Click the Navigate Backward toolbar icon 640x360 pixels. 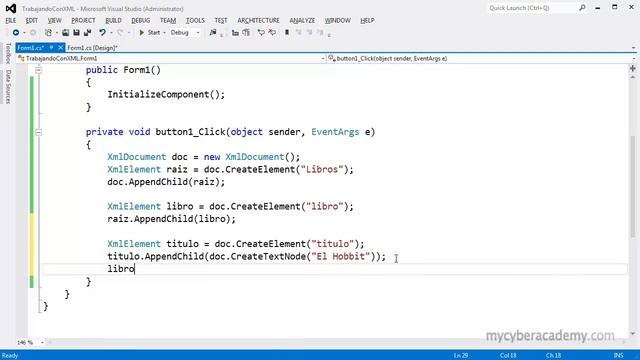click(16, 33)
